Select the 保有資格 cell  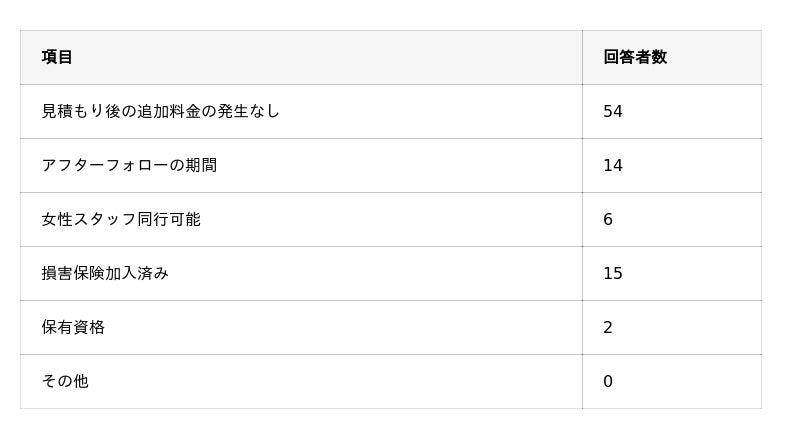(73, 327)
